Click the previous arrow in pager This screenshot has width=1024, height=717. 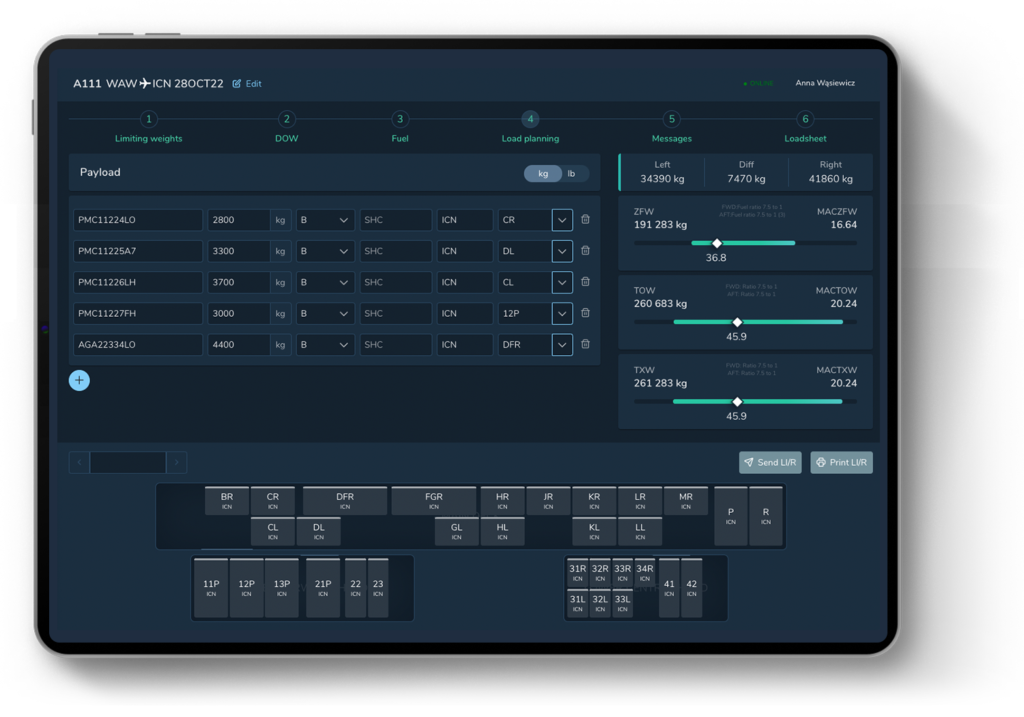pyautogui.click(x=79, y=462)
